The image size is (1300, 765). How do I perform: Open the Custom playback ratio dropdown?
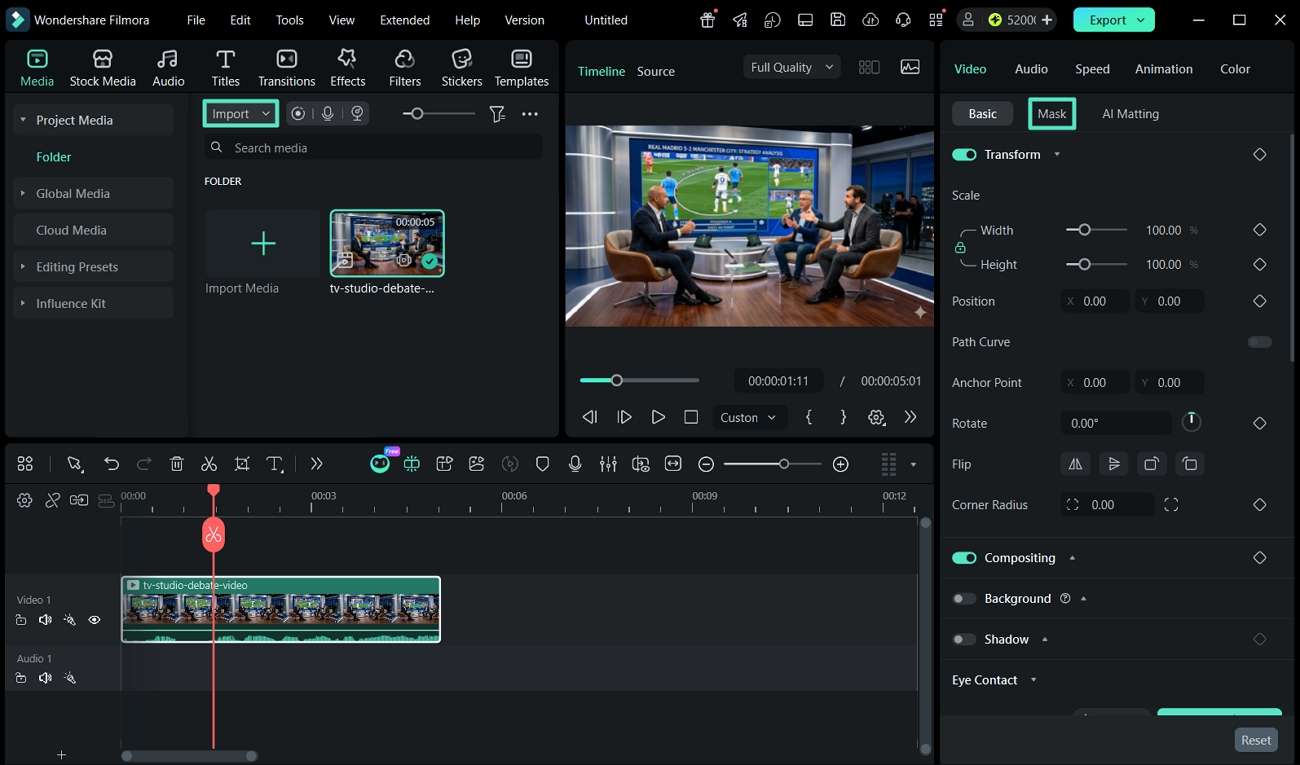pyautogui.click(x=748, y=417)
